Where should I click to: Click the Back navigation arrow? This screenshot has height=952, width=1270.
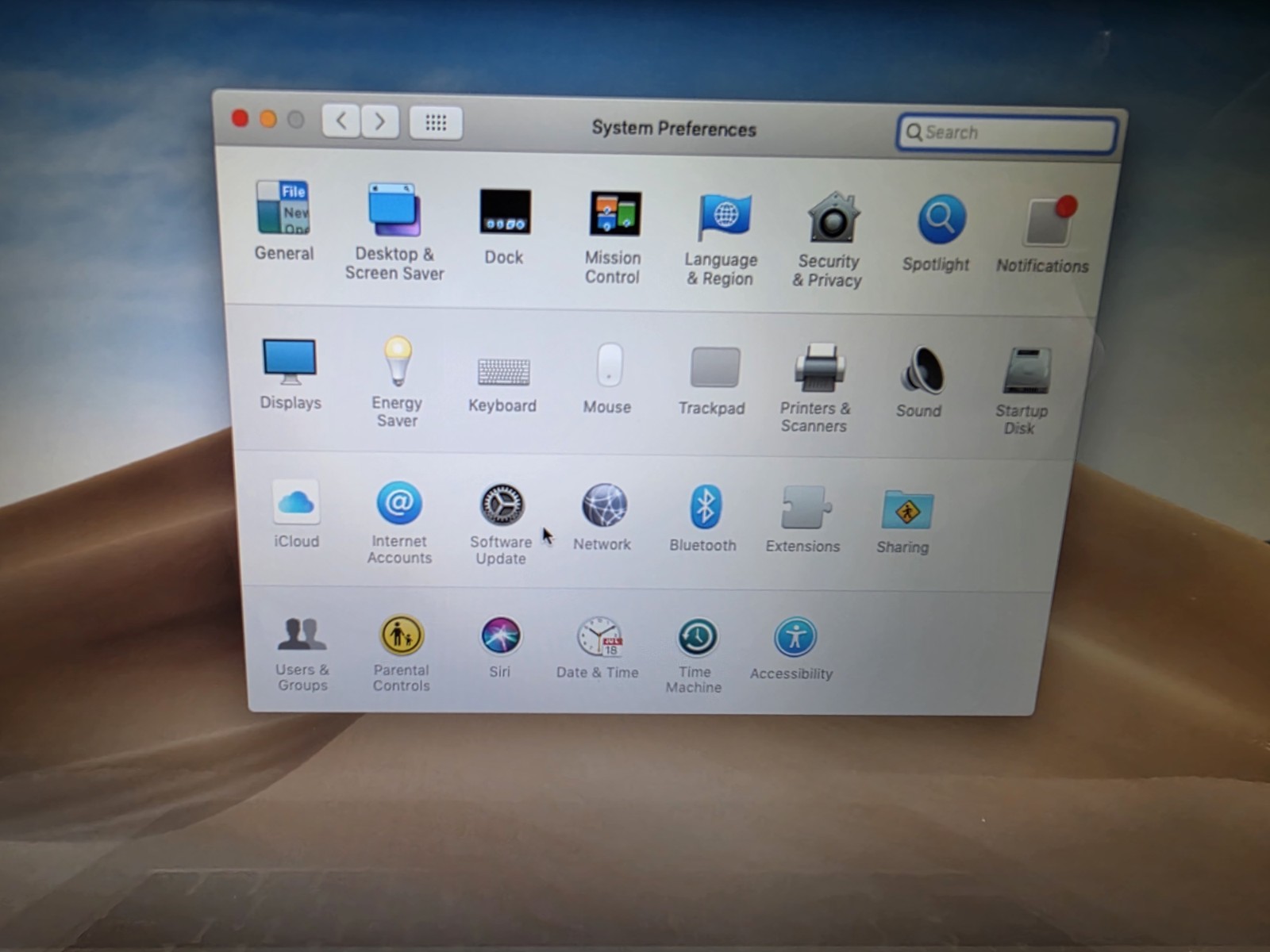coord(341,121)
